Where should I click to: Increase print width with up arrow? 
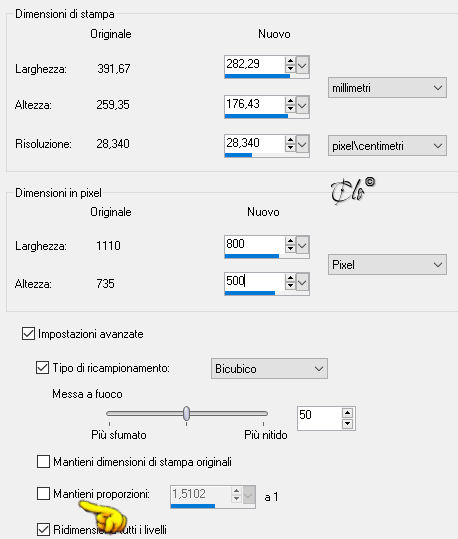pos(290,61)
